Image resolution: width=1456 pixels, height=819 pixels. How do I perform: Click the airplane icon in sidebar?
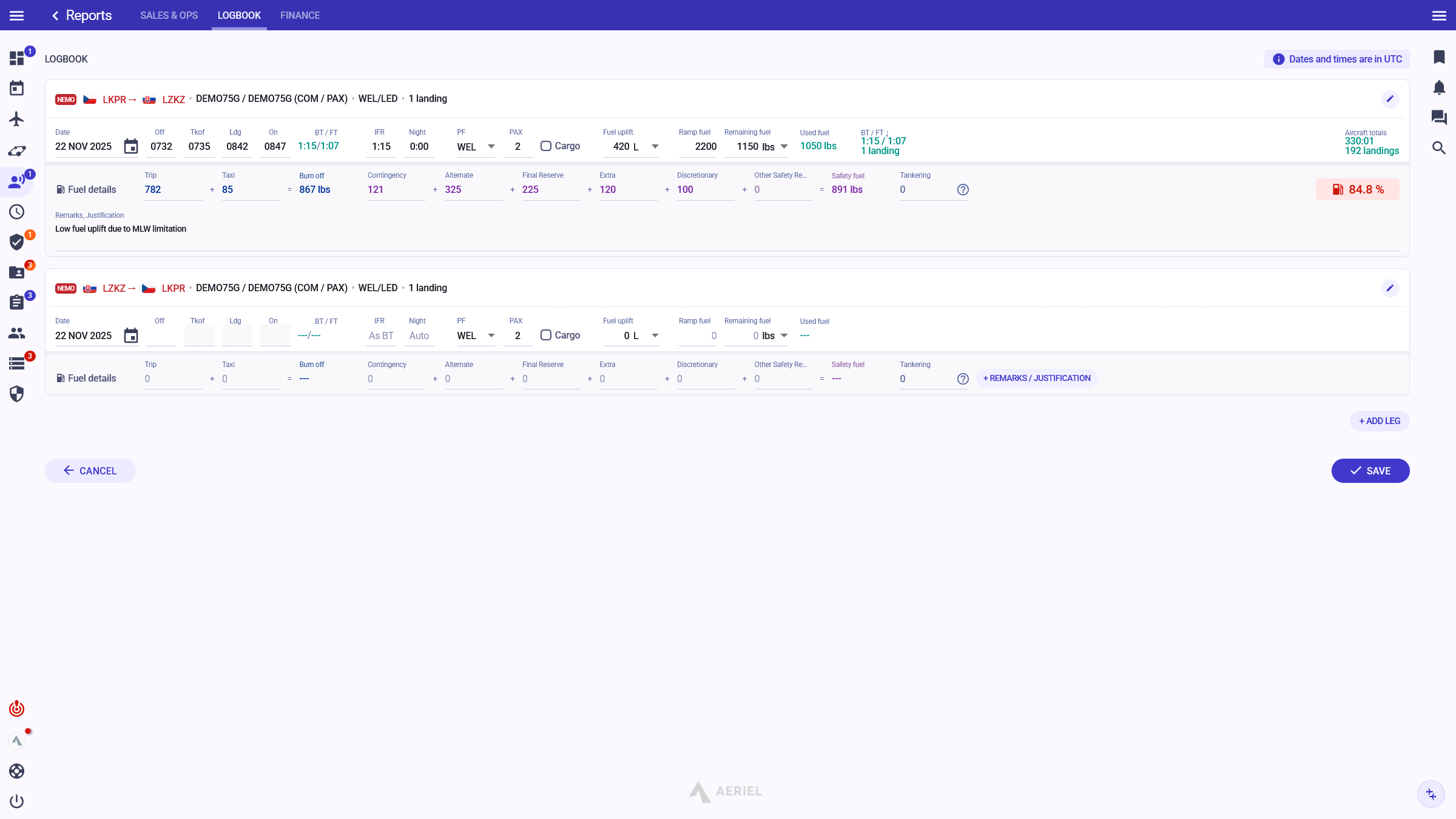tap(16, 119)
